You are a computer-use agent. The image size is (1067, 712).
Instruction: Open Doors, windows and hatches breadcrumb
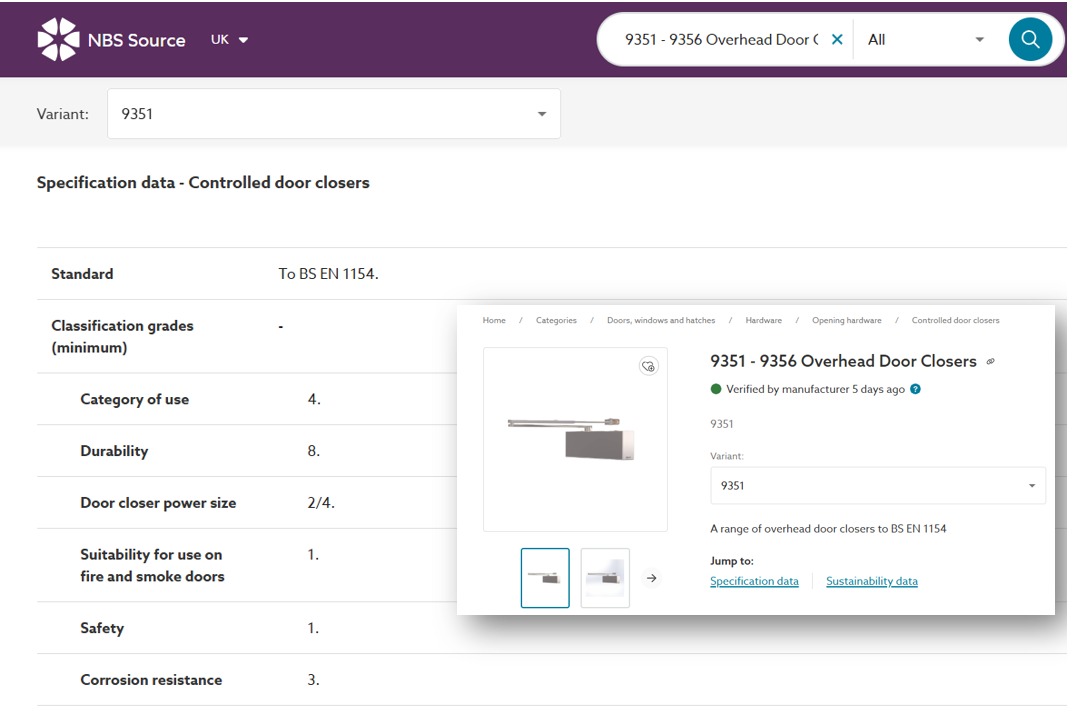click(x=661, y=321)
